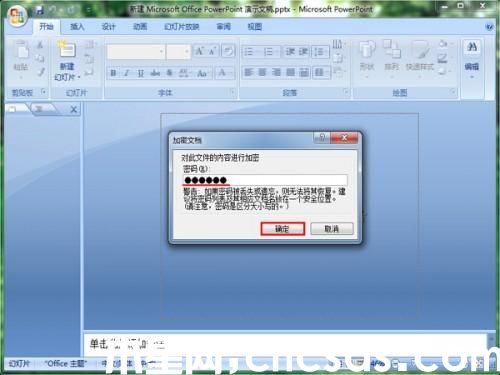Click the password (密码) input field
This screenshot has height=375, width=500.
pyautogui.click(x=265, y=180)
